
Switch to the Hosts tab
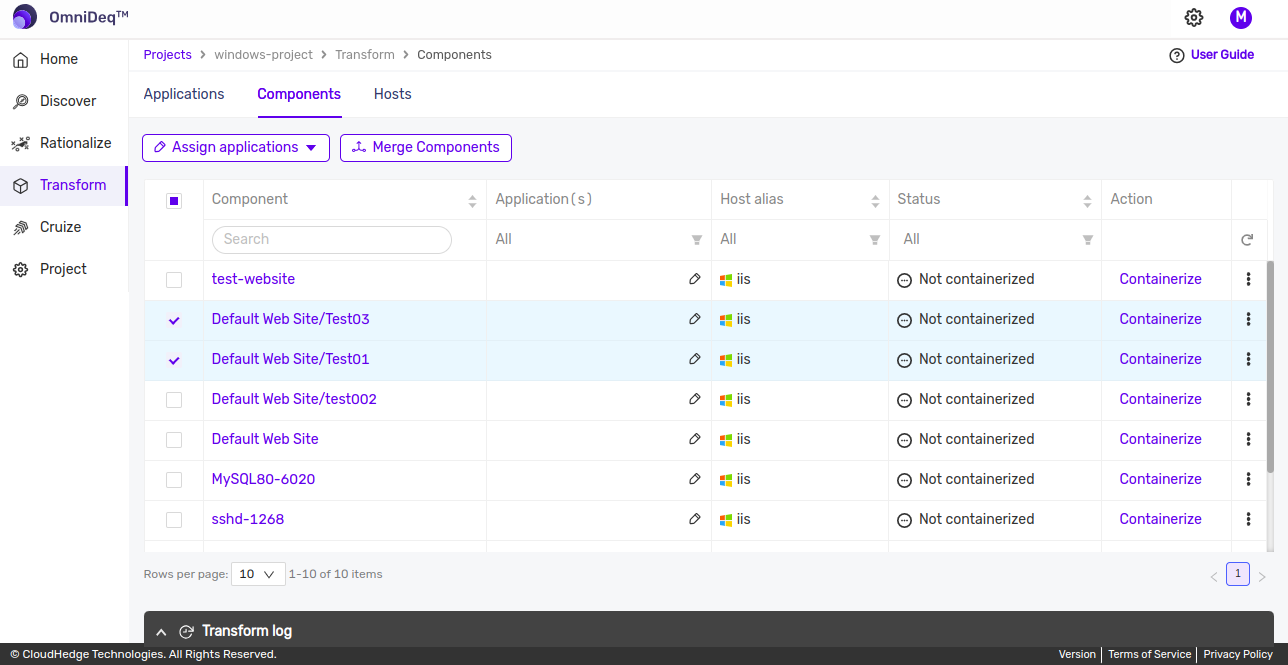click(392, 94)
